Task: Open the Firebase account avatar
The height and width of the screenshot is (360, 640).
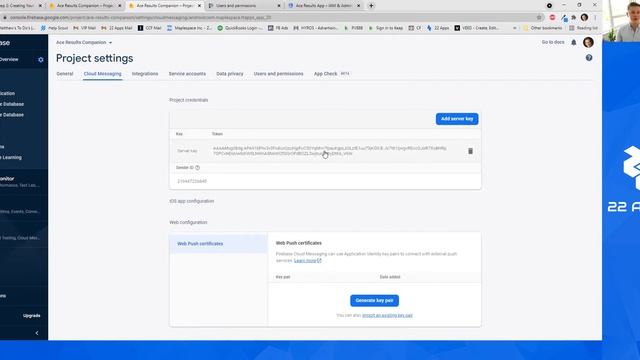Action: tap(588, 42)
